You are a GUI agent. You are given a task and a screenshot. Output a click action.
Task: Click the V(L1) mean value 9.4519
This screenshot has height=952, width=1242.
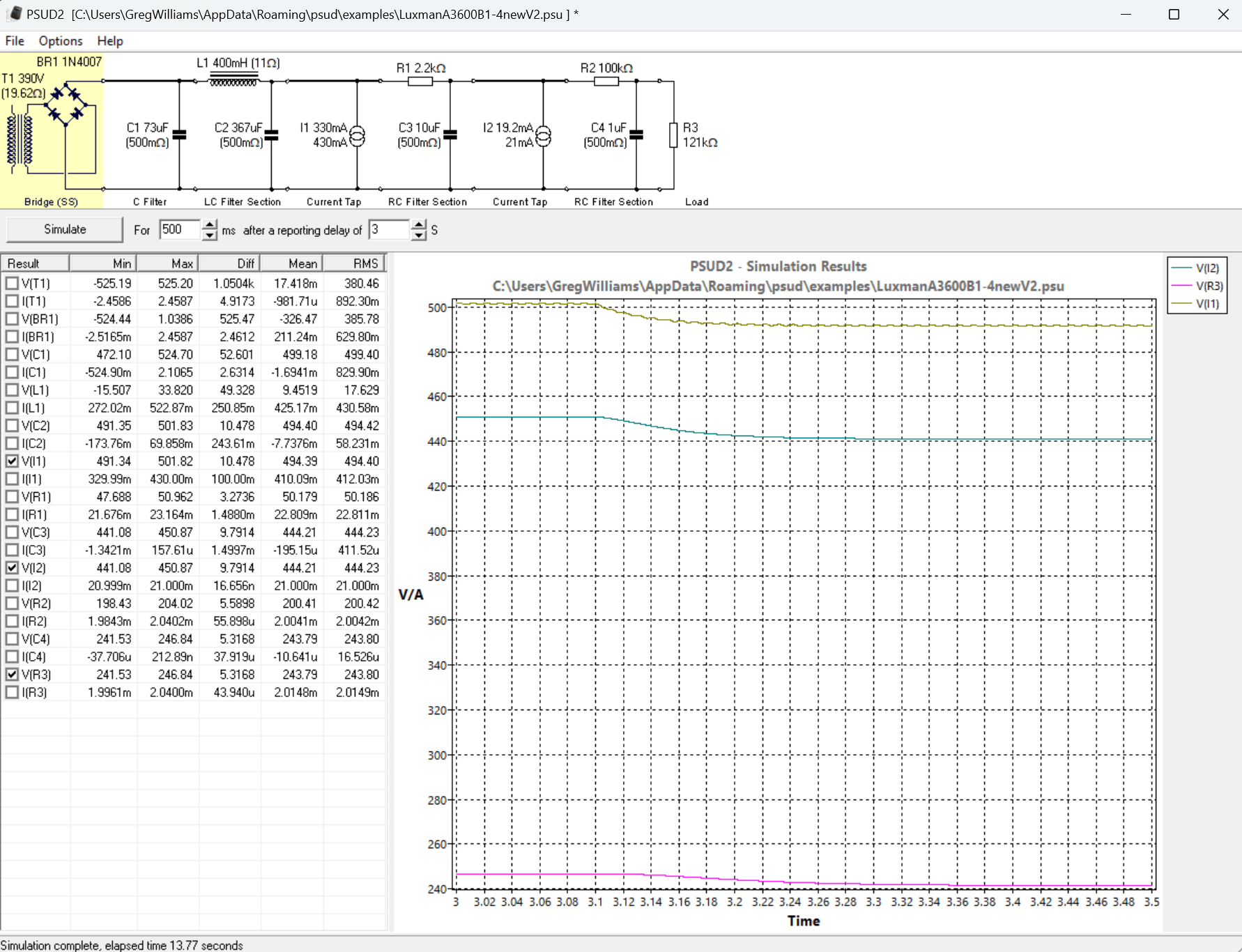300,390
